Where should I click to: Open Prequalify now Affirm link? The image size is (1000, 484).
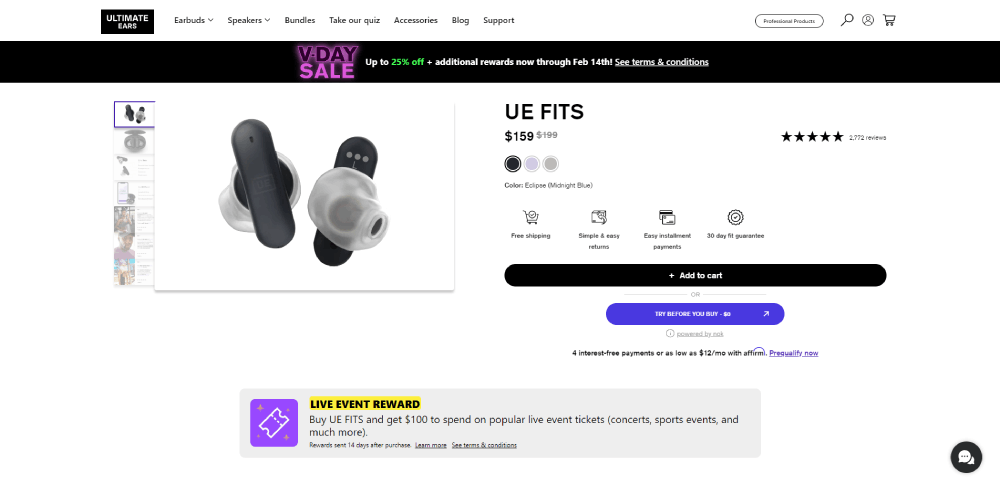pos(794,353)
